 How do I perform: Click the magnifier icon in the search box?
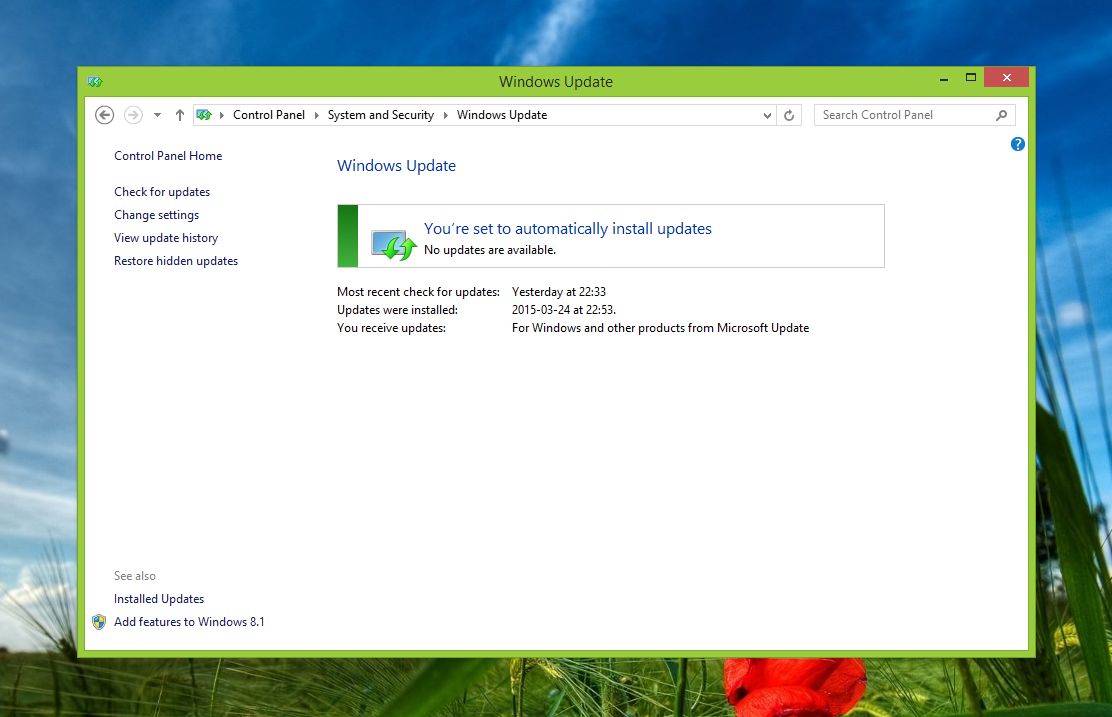pos(1001,115)
